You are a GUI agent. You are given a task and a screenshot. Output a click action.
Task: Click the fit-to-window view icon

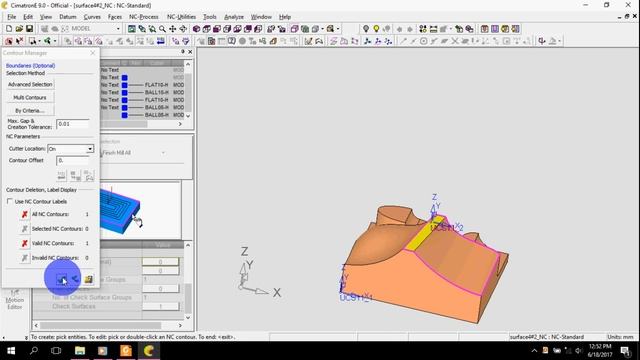pos(132,29)
